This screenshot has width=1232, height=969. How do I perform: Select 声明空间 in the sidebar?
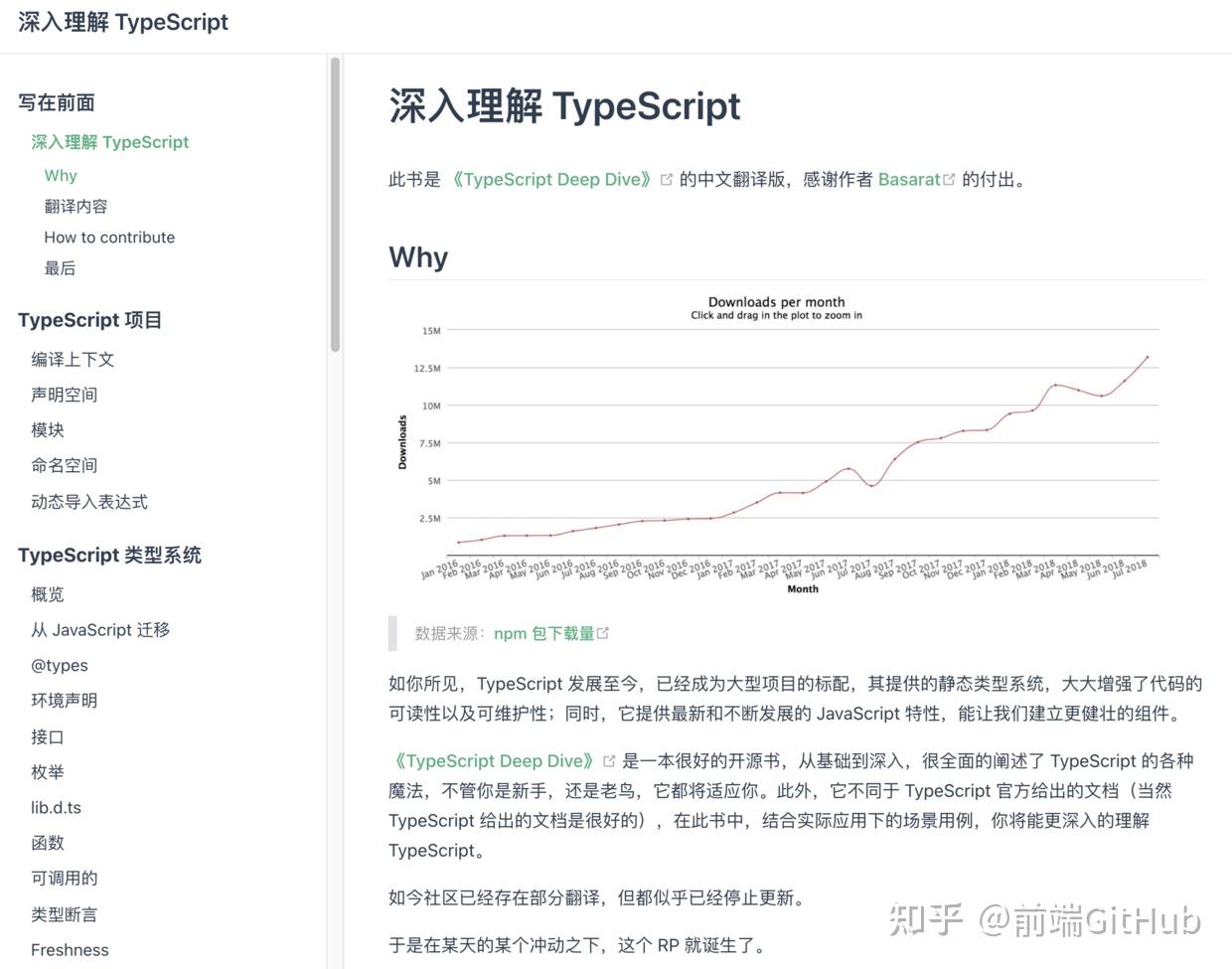(64, 395)
